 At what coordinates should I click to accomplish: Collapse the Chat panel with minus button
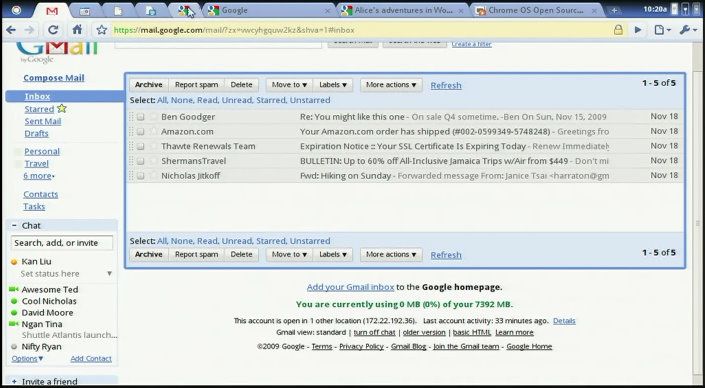pos(14,226)
